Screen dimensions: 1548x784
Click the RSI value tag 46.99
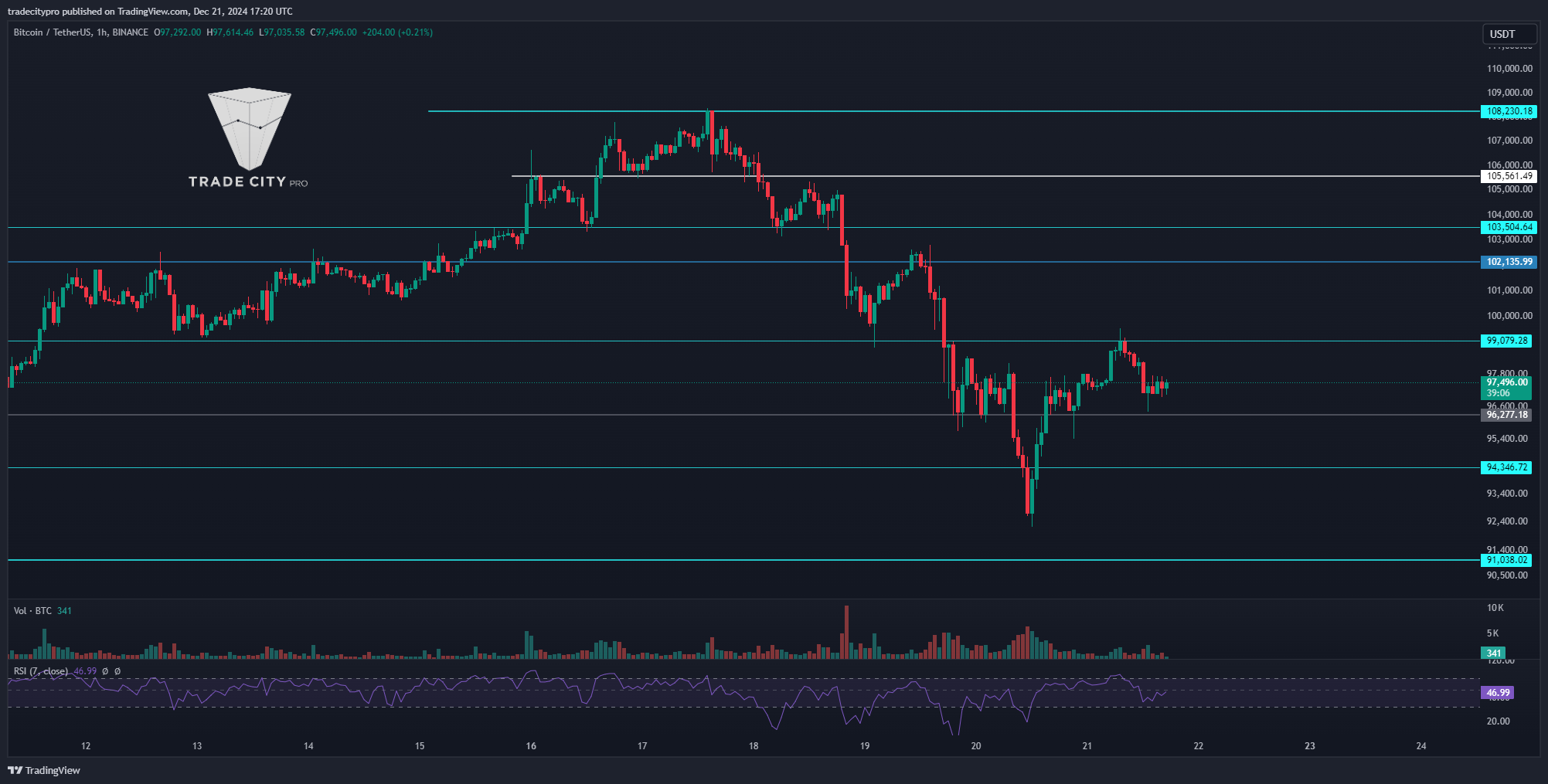[x=1497, y=693]
